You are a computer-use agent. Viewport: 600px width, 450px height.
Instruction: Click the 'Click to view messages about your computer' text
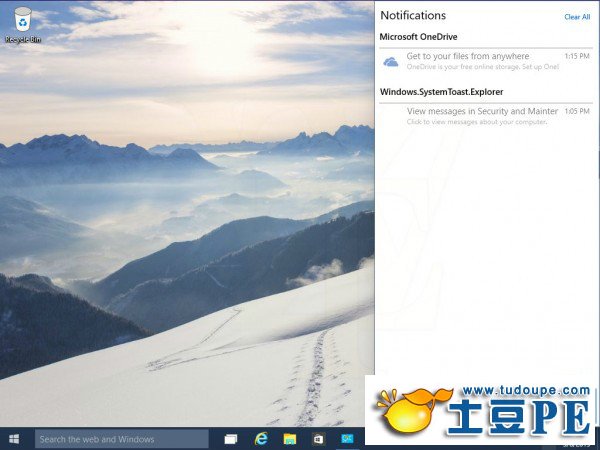point(476,122)
